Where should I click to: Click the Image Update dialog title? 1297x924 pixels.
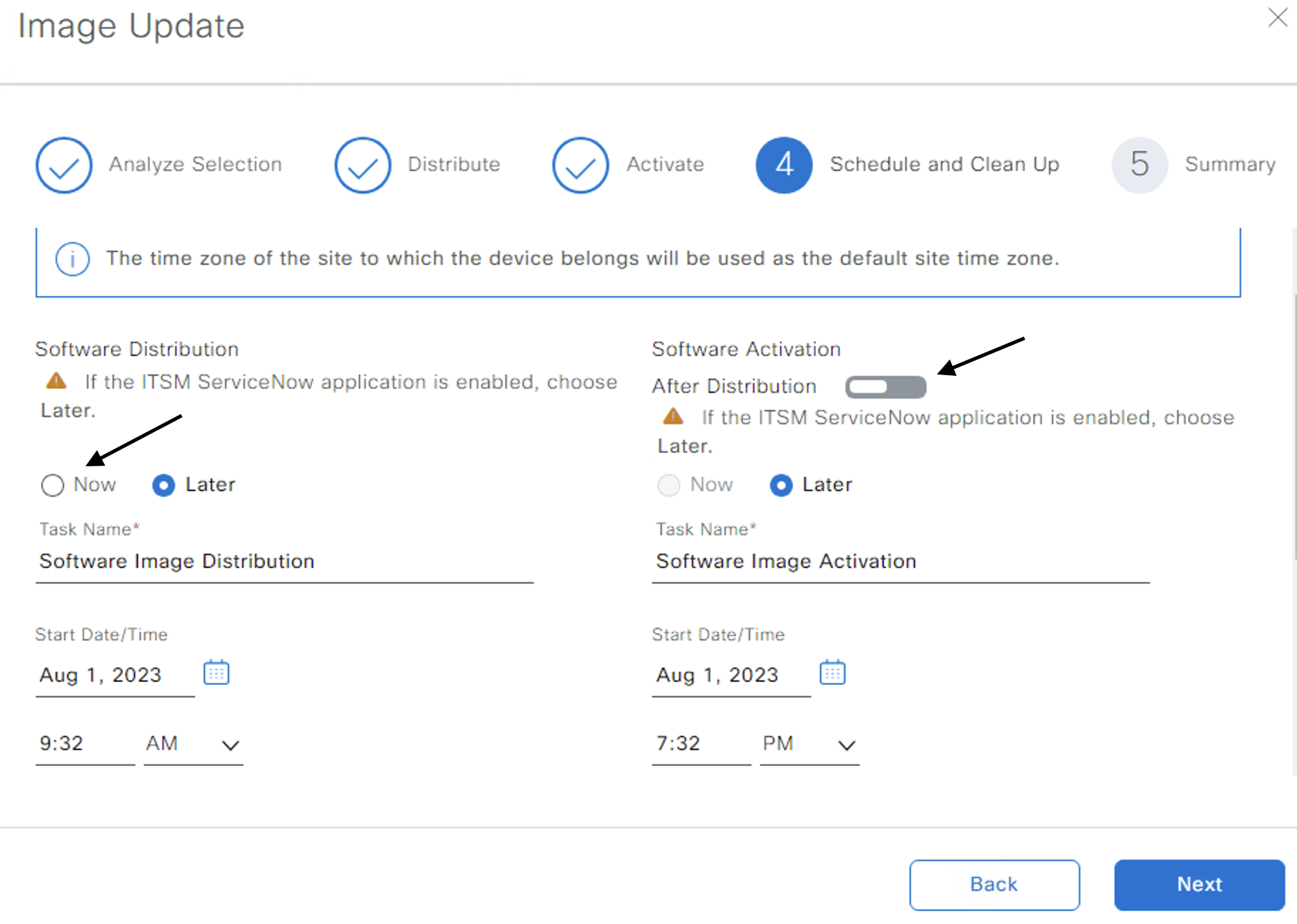(x=131, y=26)
